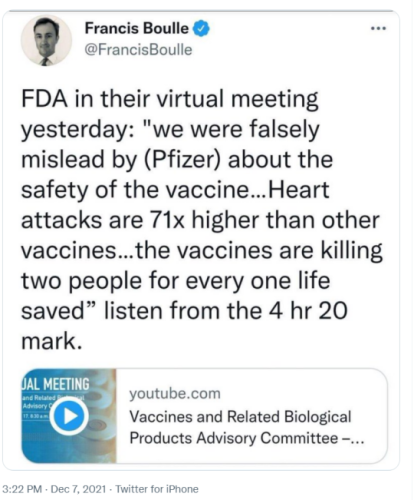Click 'Products Advisory Committee' line in card
This screenshot has width=414, height=500.
point(234,438)
